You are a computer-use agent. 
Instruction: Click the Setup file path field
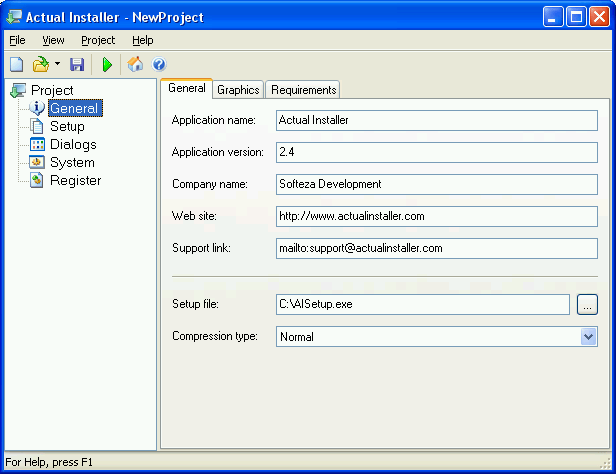coord(423,304)
